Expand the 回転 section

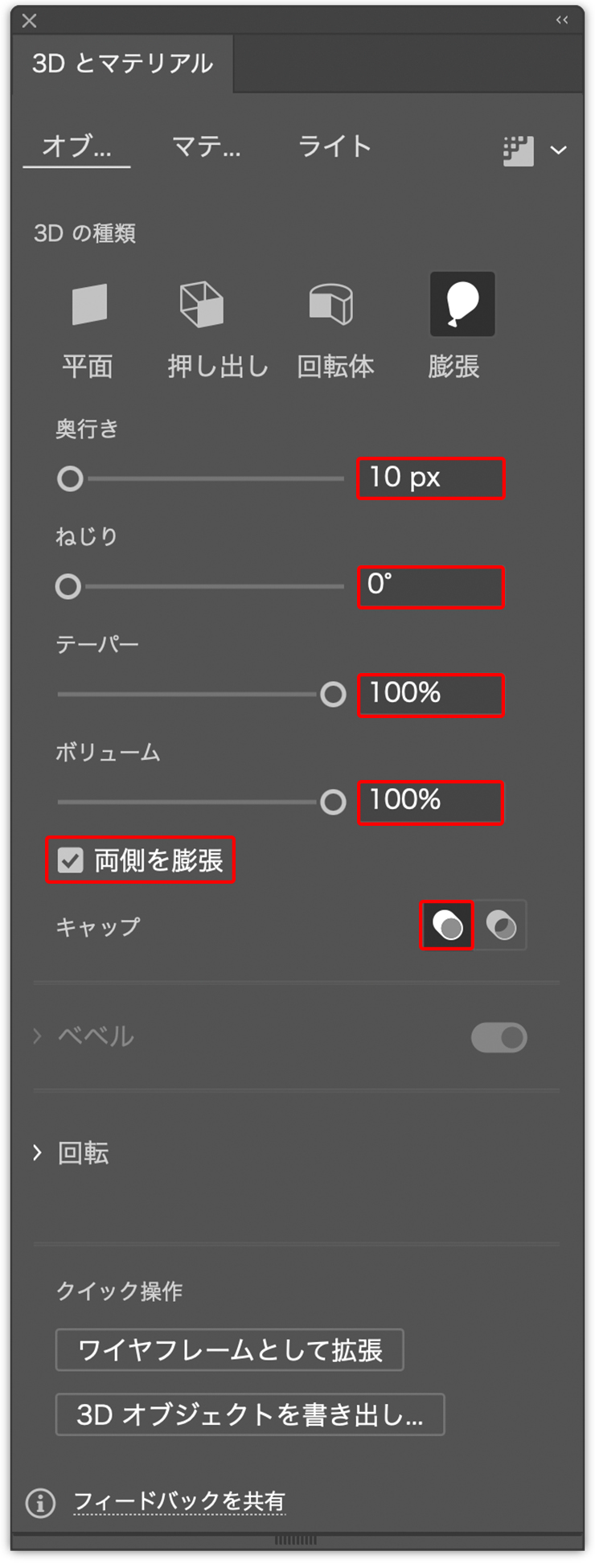pos(38,1153)
